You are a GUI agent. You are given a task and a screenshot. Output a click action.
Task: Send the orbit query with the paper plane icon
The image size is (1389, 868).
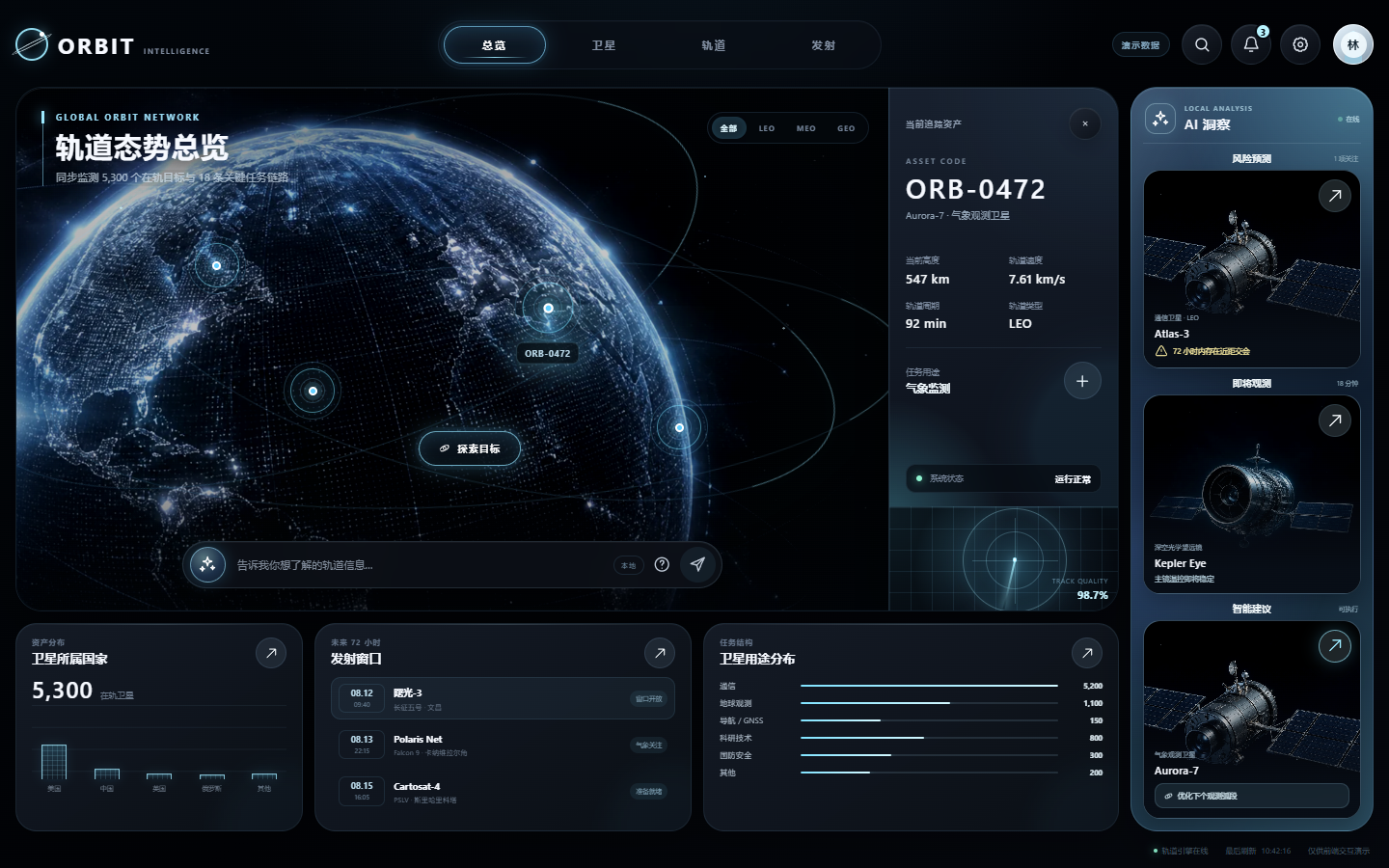[697, 565]
